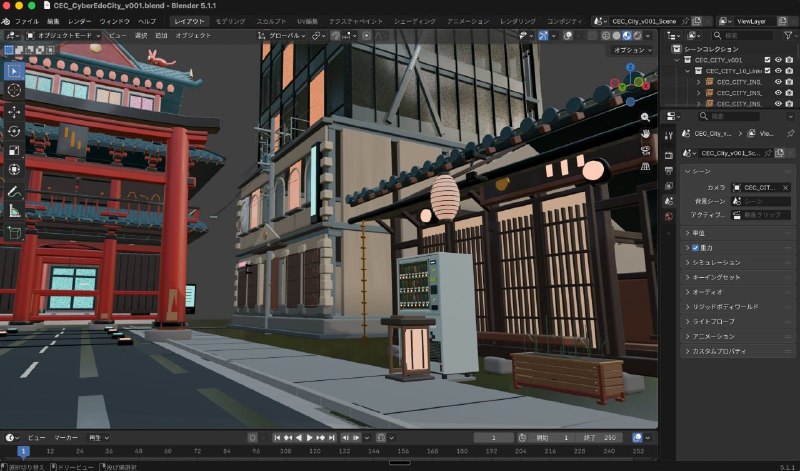The width and height of the screenshot is (800, 471).
Task: Select the Cursor tool in toolbar
Action: [x=14, y=90]
